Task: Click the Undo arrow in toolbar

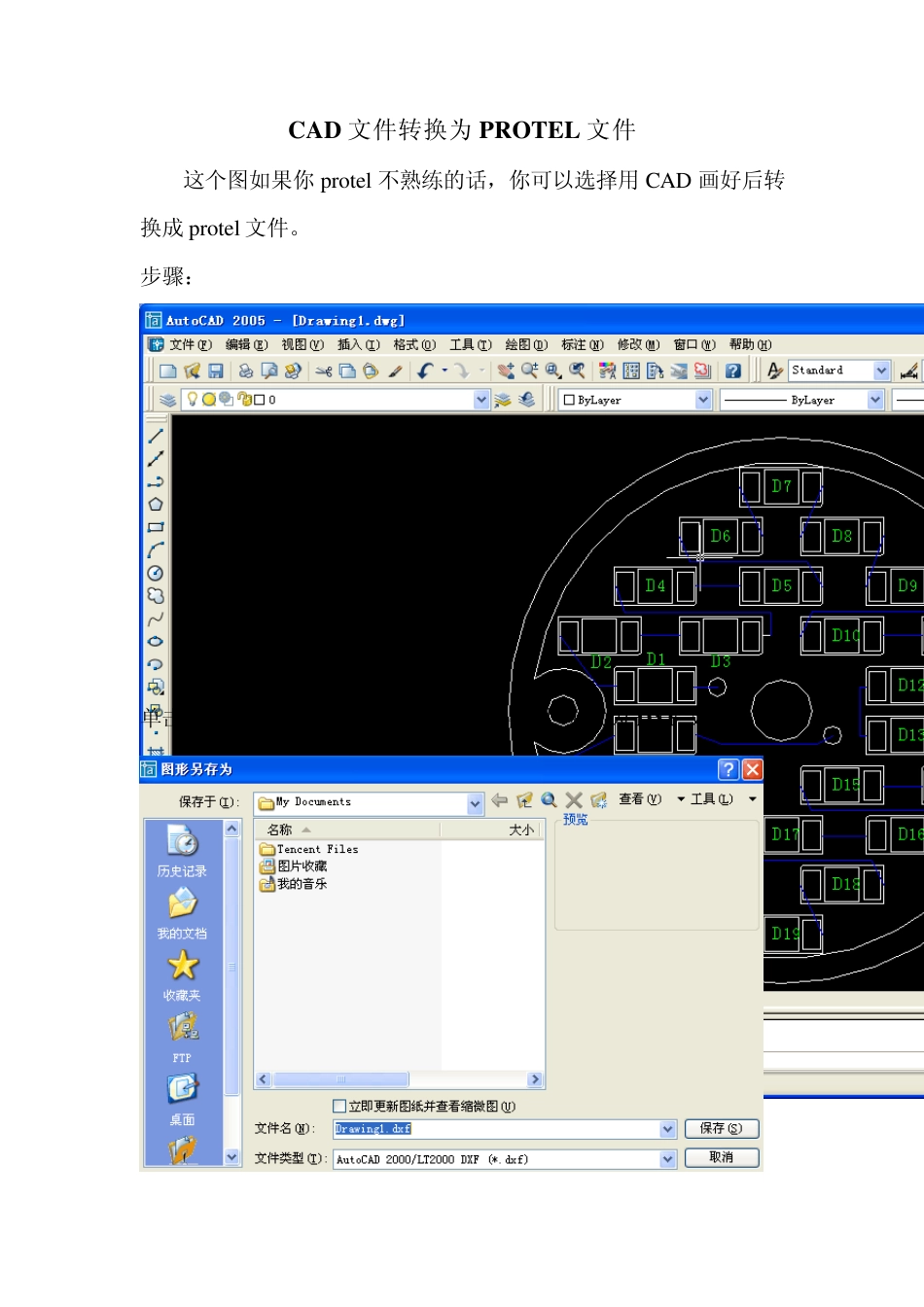Action: coord(426,371)
